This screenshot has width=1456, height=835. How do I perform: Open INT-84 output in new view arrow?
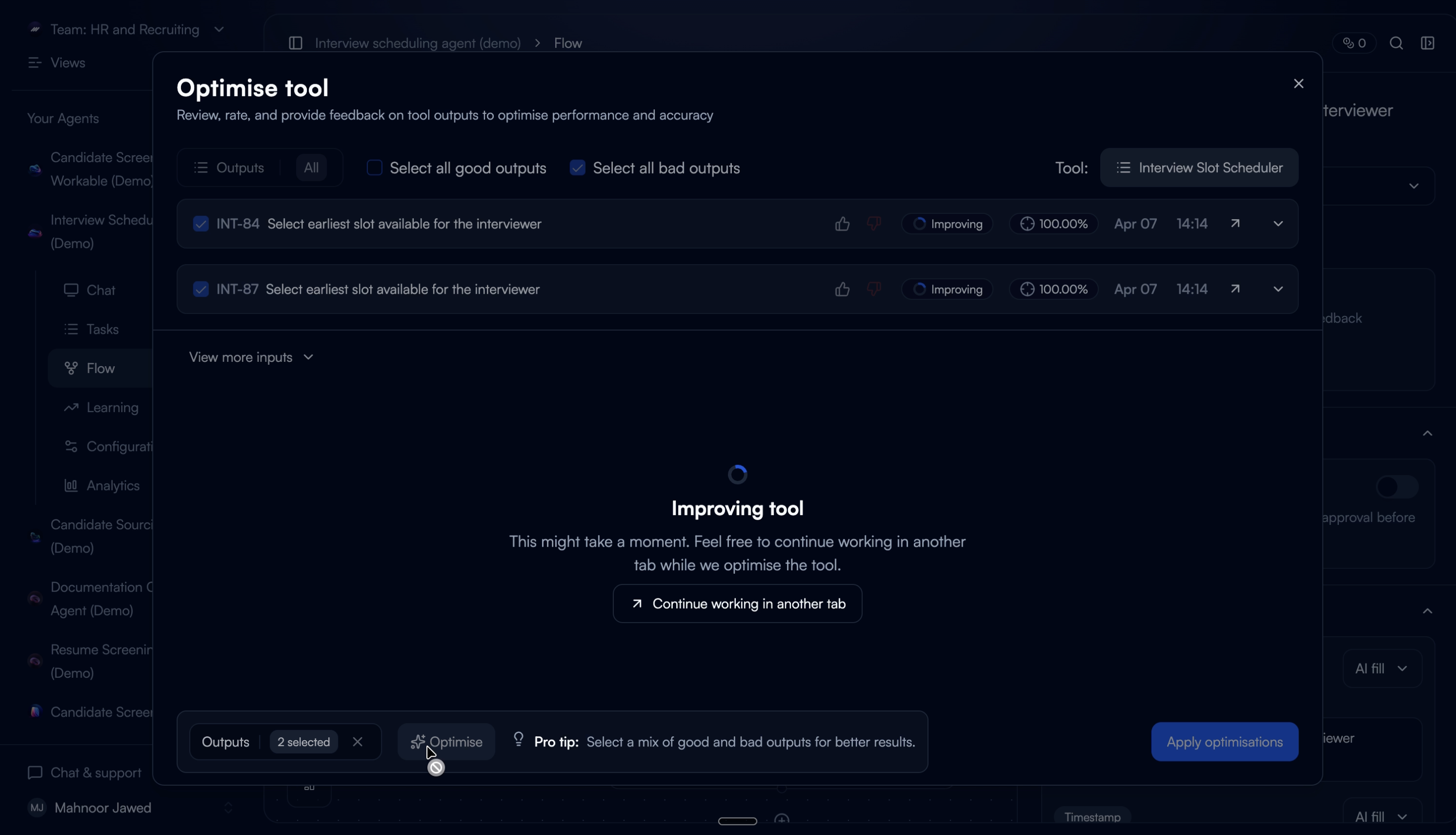[1235, 224]
